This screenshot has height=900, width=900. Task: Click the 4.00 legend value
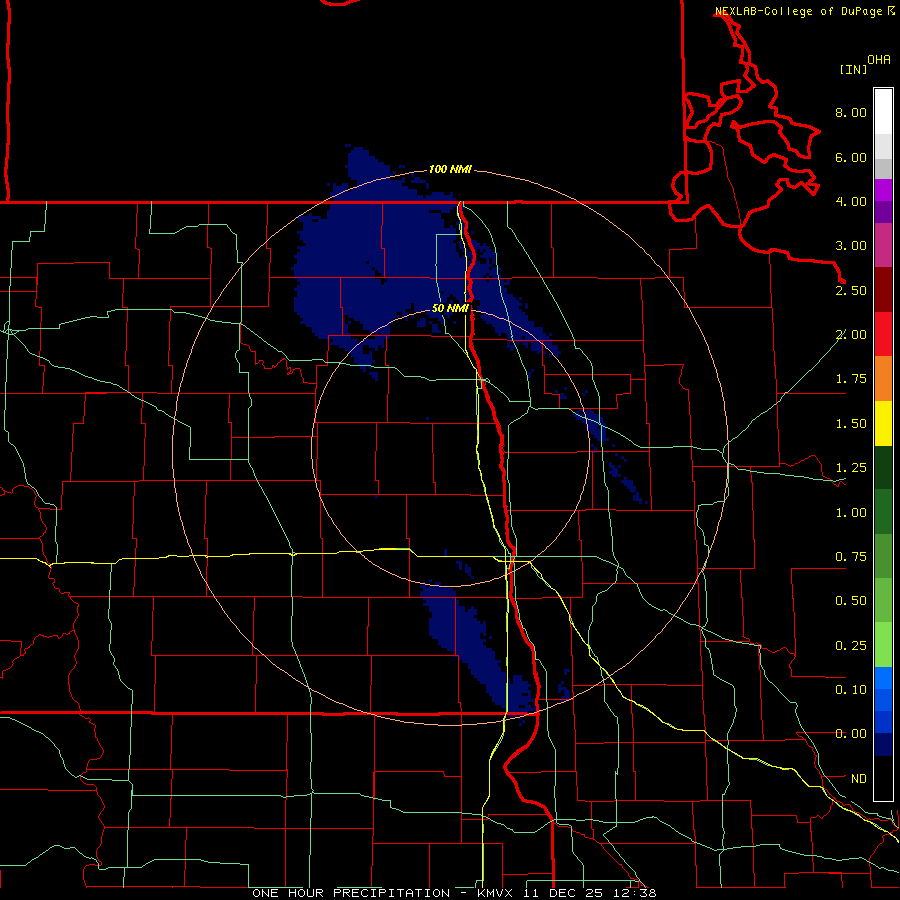tap(851, 201)
